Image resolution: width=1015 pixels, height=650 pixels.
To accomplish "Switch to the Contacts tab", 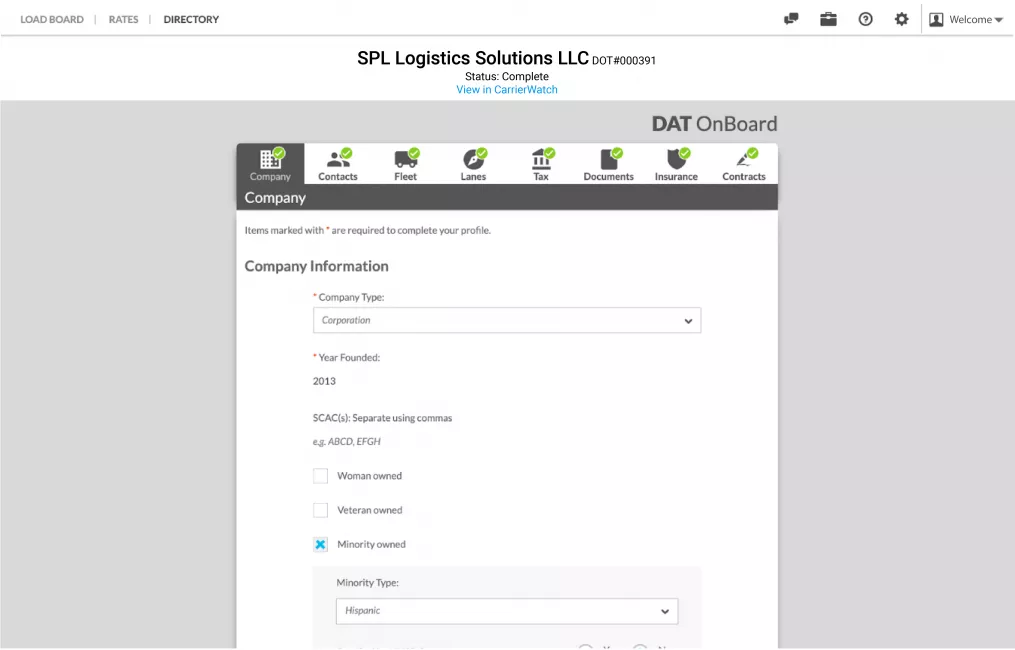I will click(x=338, y=164).
